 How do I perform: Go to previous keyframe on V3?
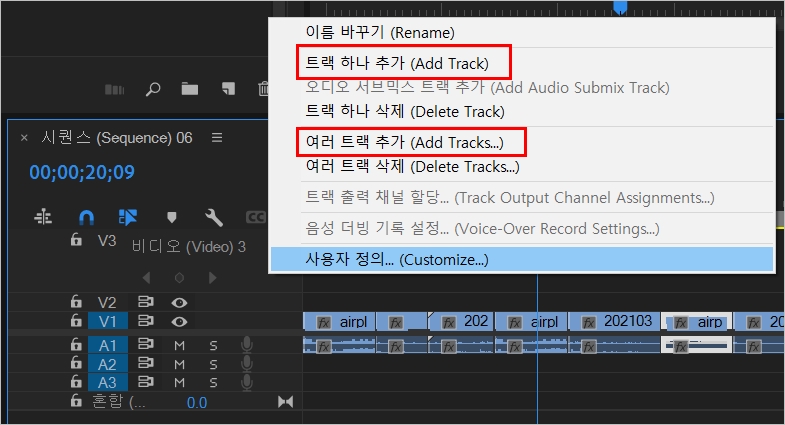tap(146, 277)
